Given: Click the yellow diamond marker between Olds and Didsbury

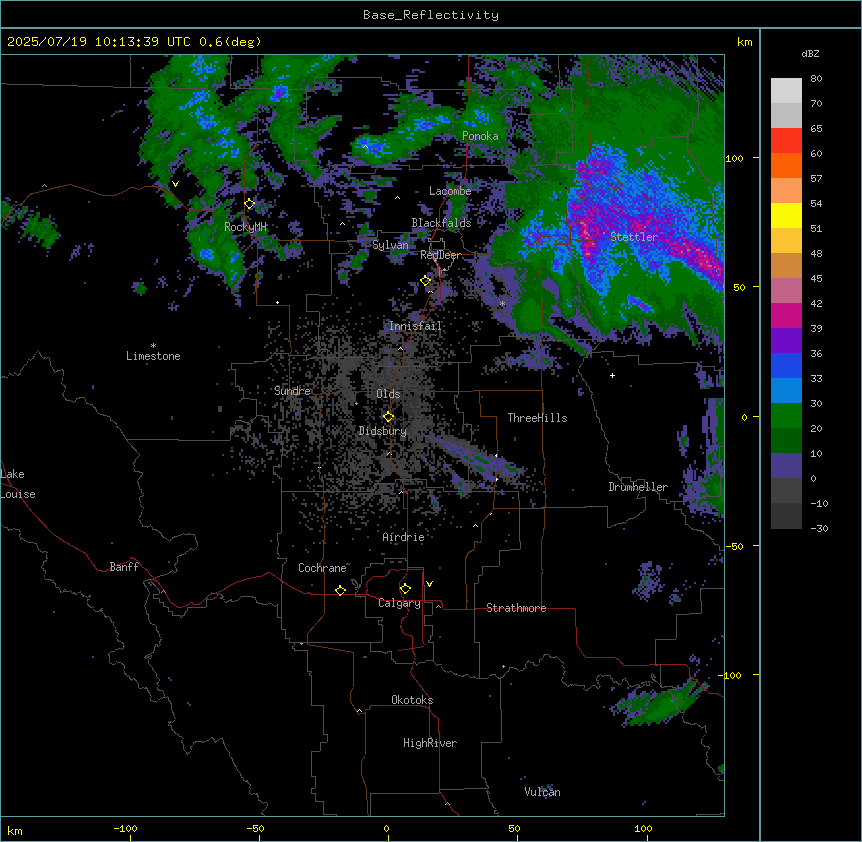Looking at the screenshot, I should [x=389, y=417].
